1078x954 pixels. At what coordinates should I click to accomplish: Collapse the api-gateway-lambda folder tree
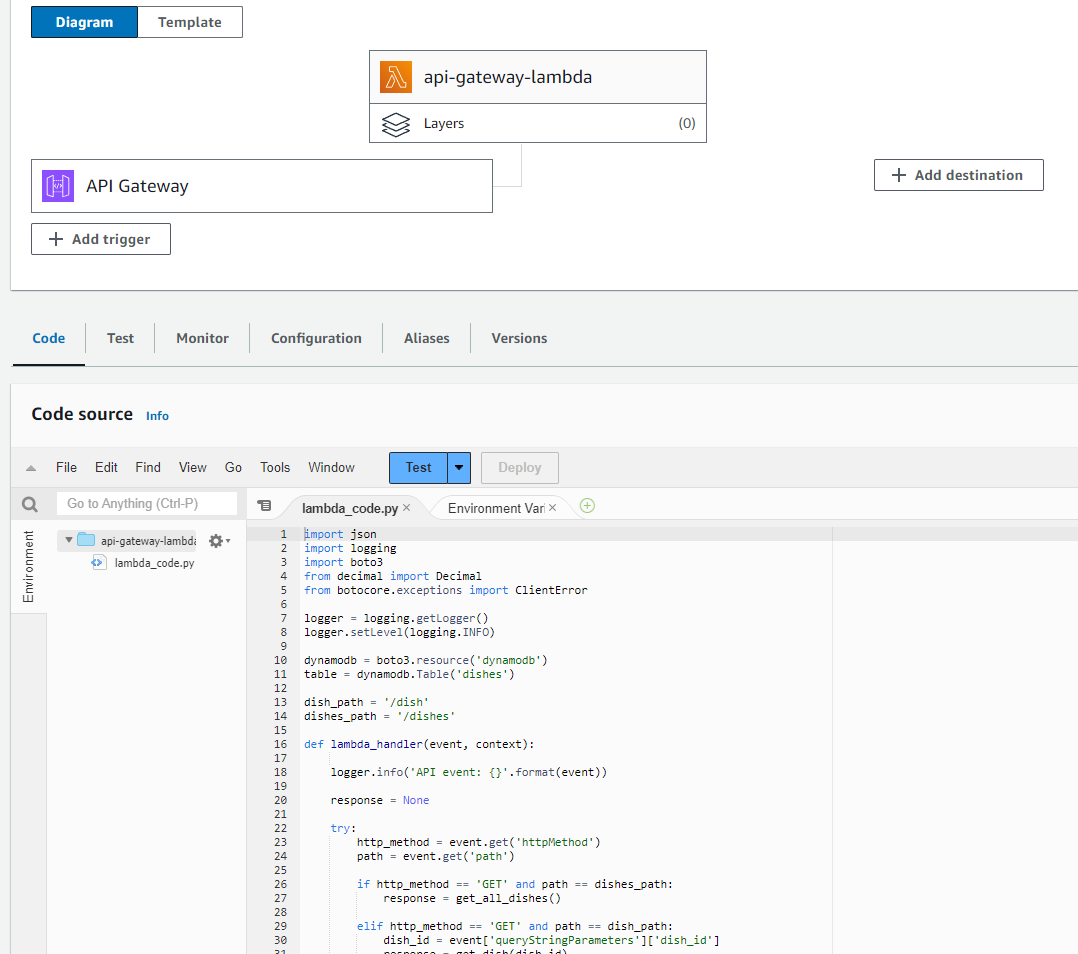click(x=69, y=540)
